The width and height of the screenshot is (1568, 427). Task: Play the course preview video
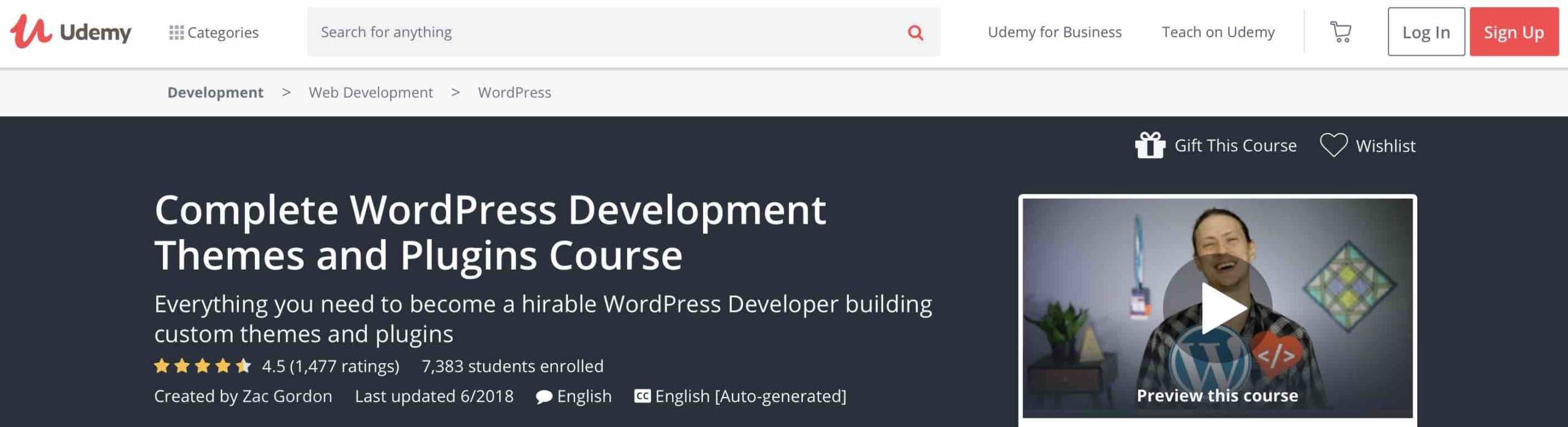[x=1217, y=308]
